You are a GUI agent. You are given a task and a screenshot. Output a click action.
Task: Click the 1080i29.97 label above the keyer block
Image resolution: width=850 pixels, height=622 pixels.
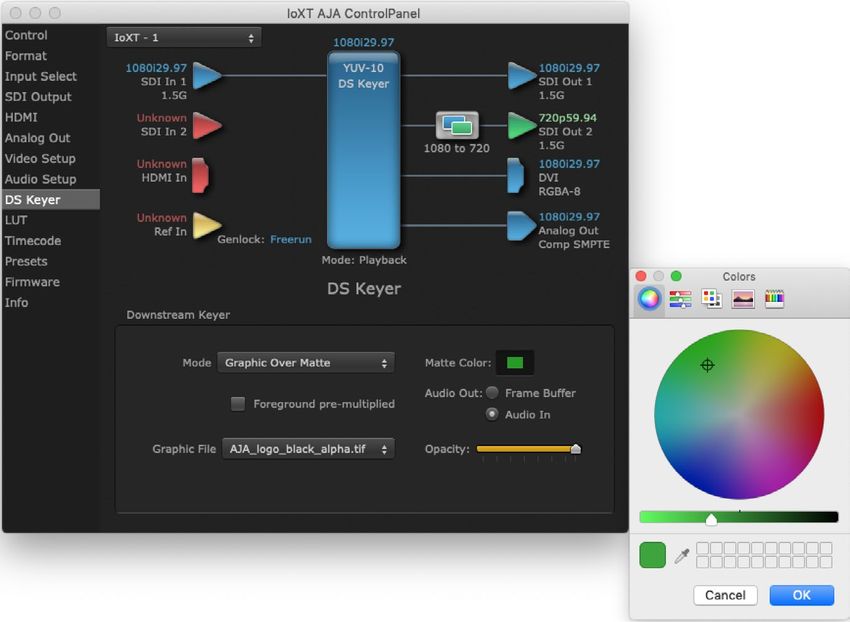(x=363, y=42)
